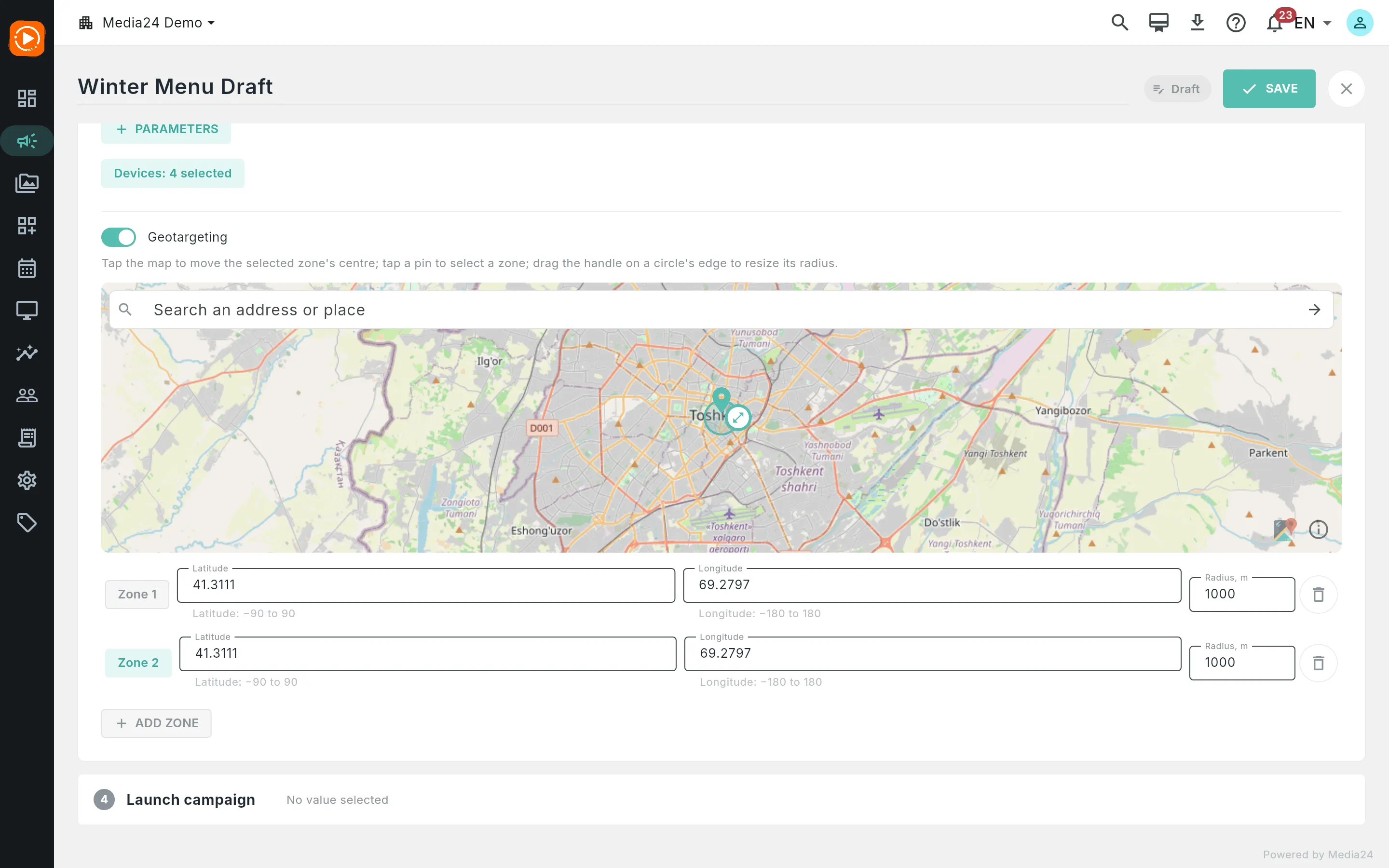Open the users group icon
Screen dimensions: 1389x868
(27, 395)
